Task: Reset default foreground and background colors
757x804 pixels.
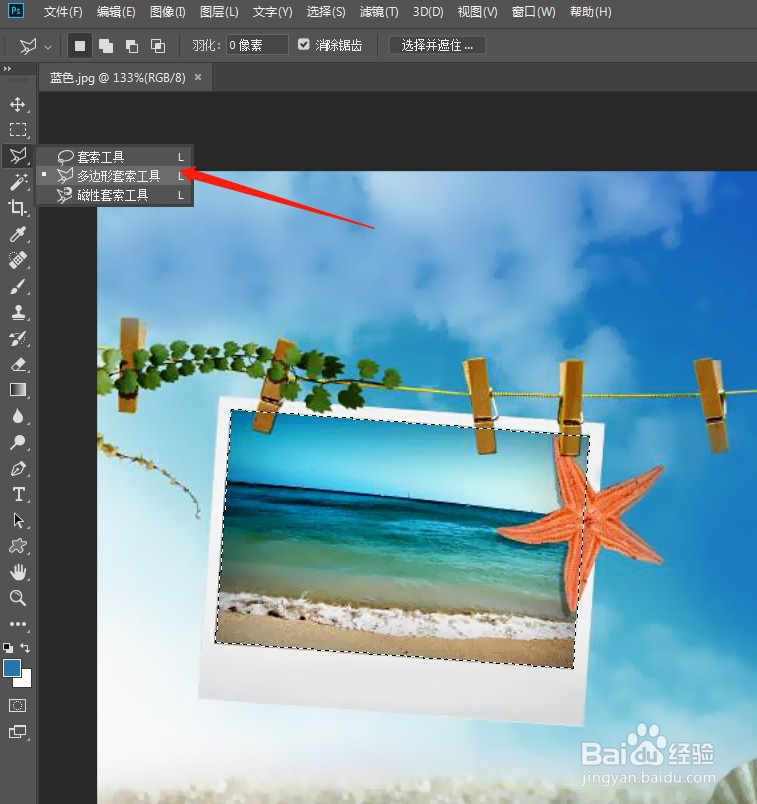Action: tap(8, 648)
